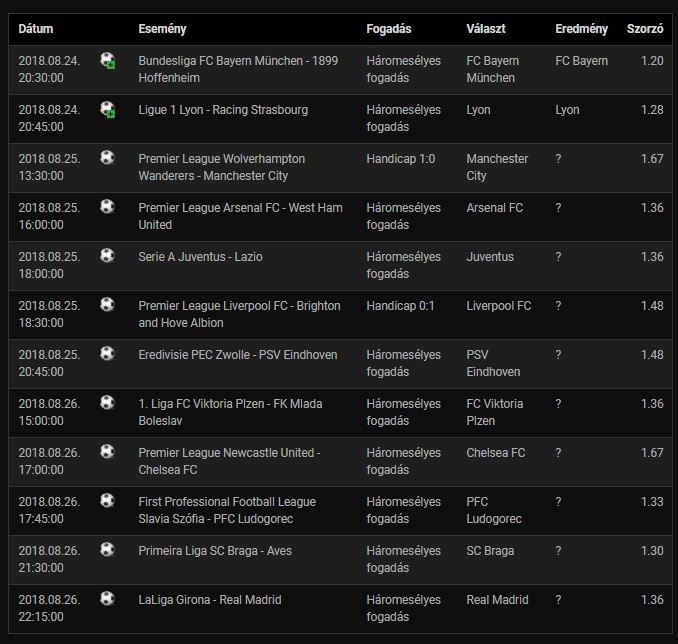The height and width of the screenshot is (644, 678).
Task: Click the soccer ball icon for Lyon - Racing Strasbourg
Action: 108,109
